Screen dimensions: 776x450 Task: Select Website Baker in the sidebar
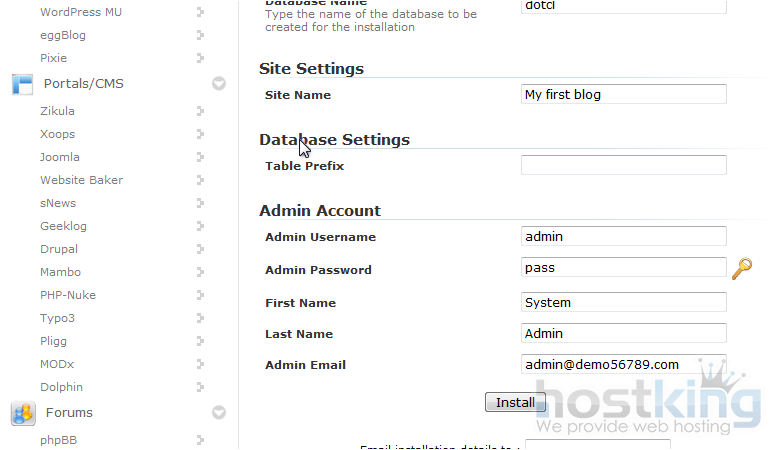81,180
